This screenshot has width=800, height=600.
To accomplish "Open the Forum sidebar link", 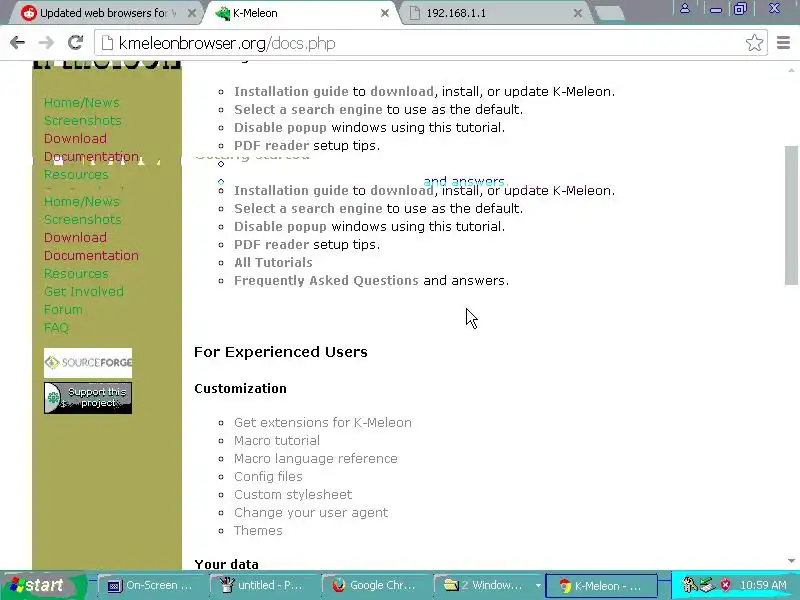I will coord(63,310).
